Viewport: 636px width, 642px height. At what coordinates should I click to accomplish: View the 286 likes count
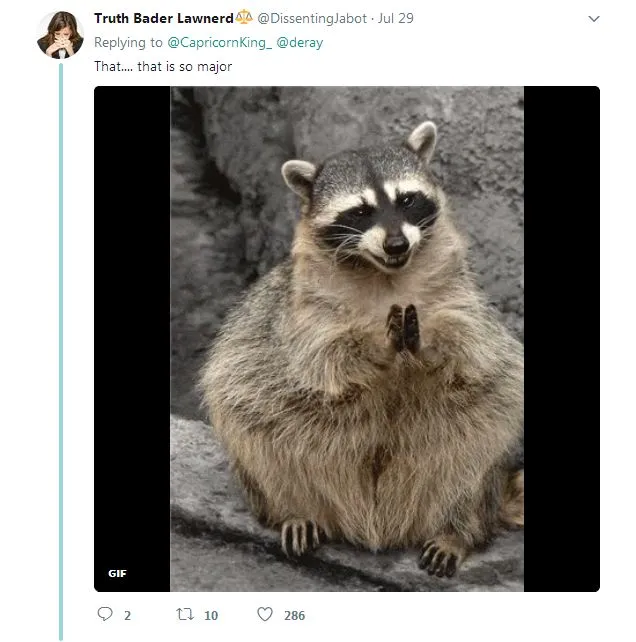294,615
